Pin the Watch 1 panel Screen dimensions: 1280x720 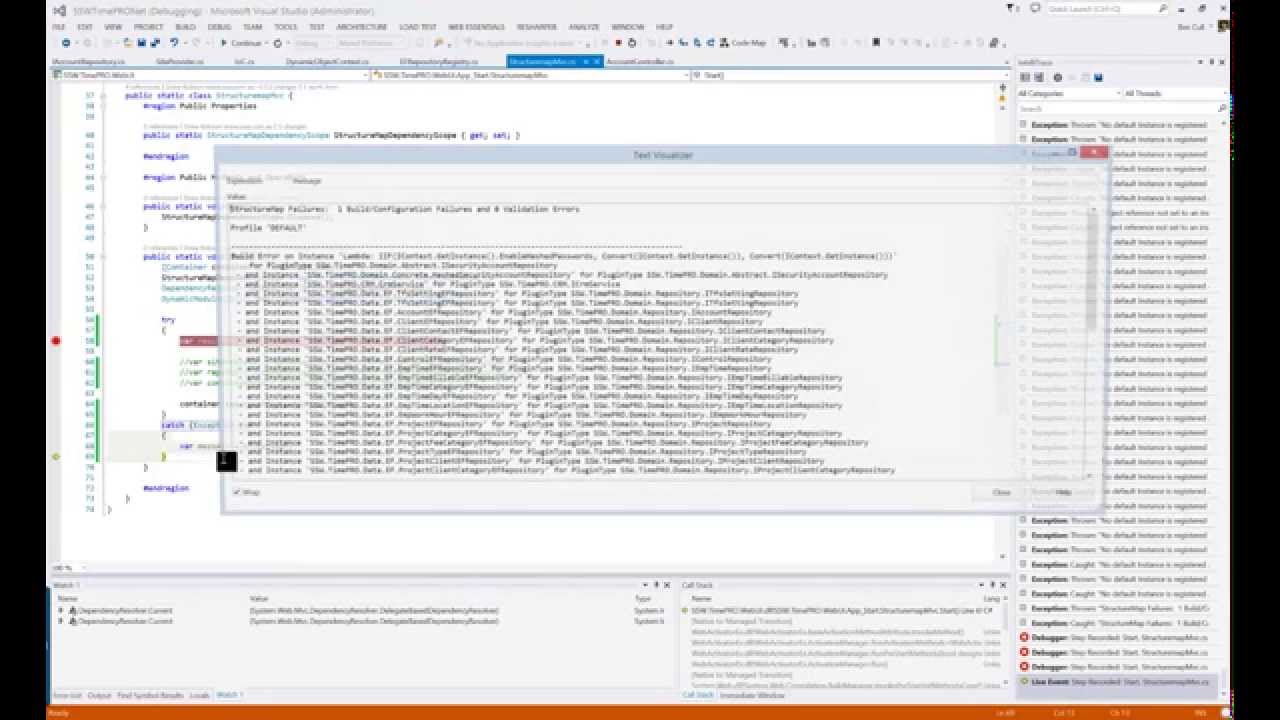657,586
